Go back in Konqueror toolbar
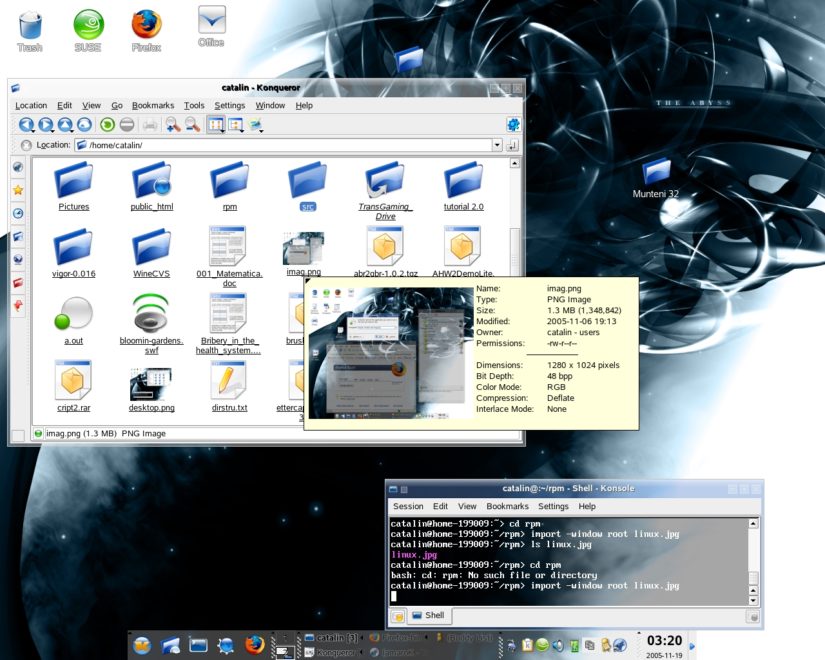Viewport: 825px width, 660px height. pyautogui.click(x=26, y=125)
